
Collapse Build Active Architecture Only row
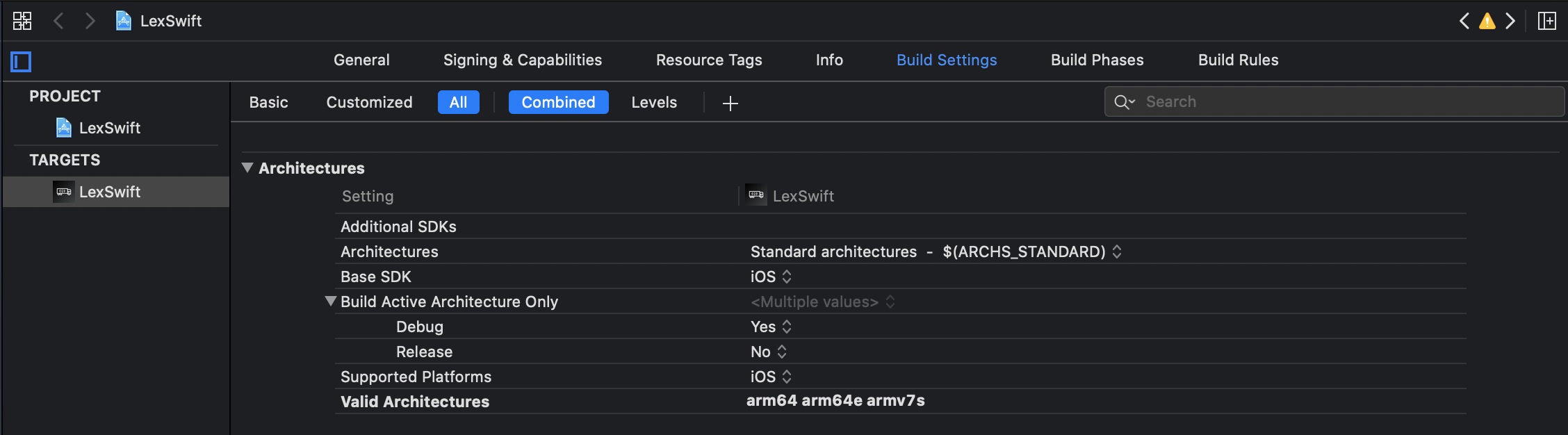[331, 301]
